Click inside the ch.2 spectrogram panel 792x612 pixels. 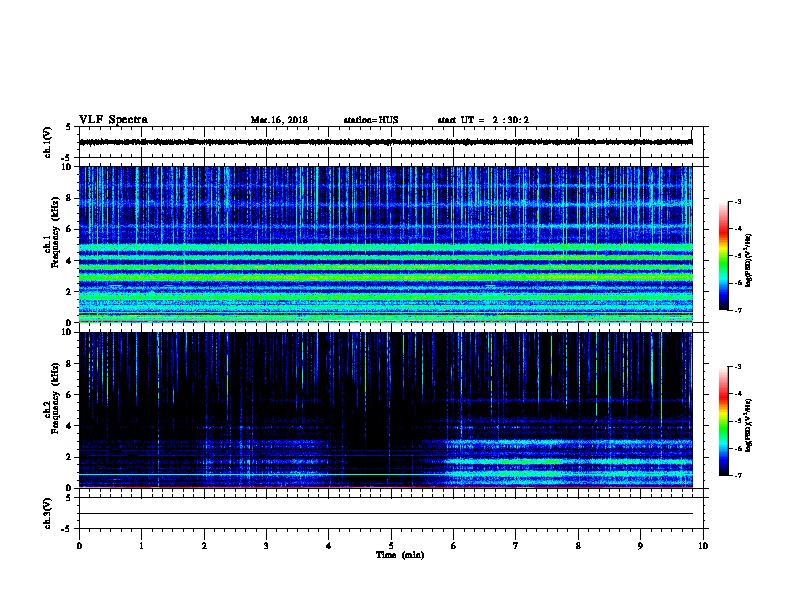pyautogui.click(x=386, y=410)
